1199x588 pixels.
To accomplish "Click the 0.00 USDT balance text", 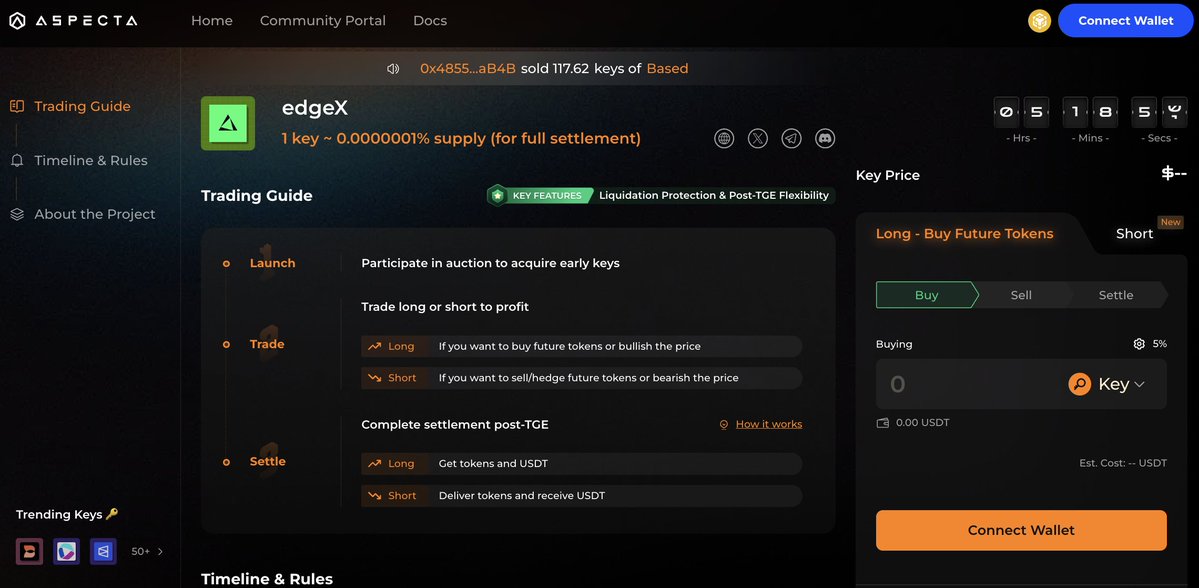I will tap(923, 423).
